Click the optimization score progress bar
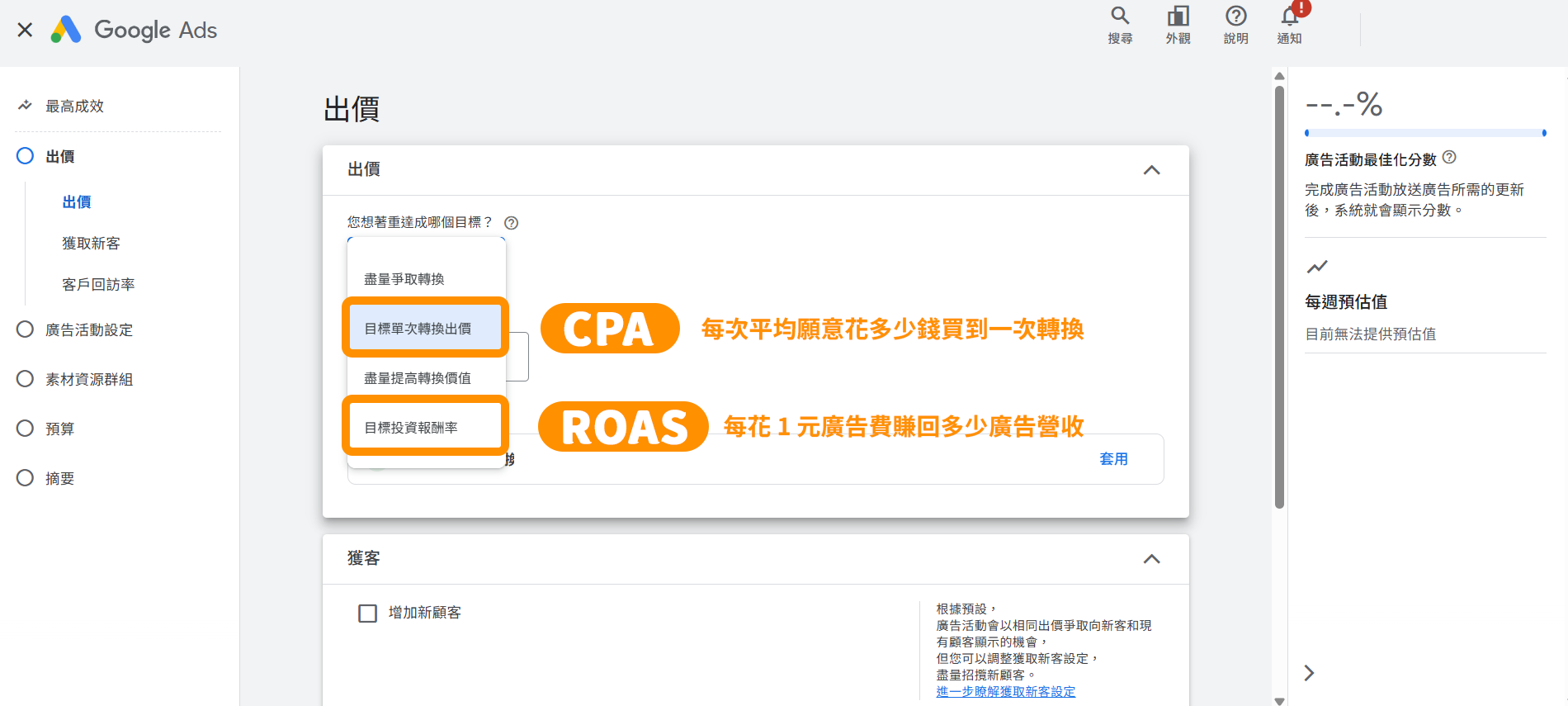 click(x=1425, y=132)
